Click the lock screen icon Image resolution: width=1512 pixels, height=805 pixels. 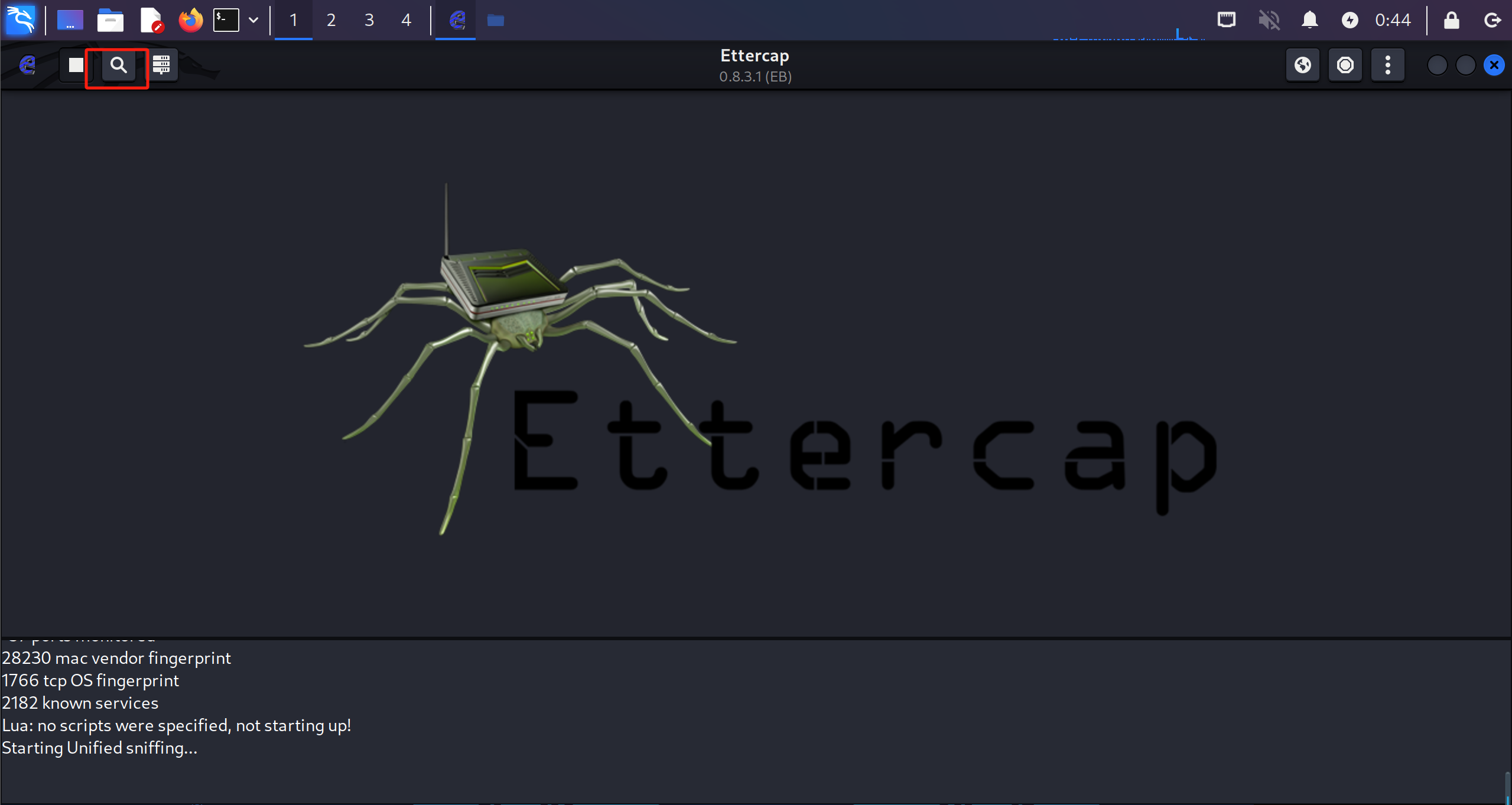click(x=1452, y=20)
